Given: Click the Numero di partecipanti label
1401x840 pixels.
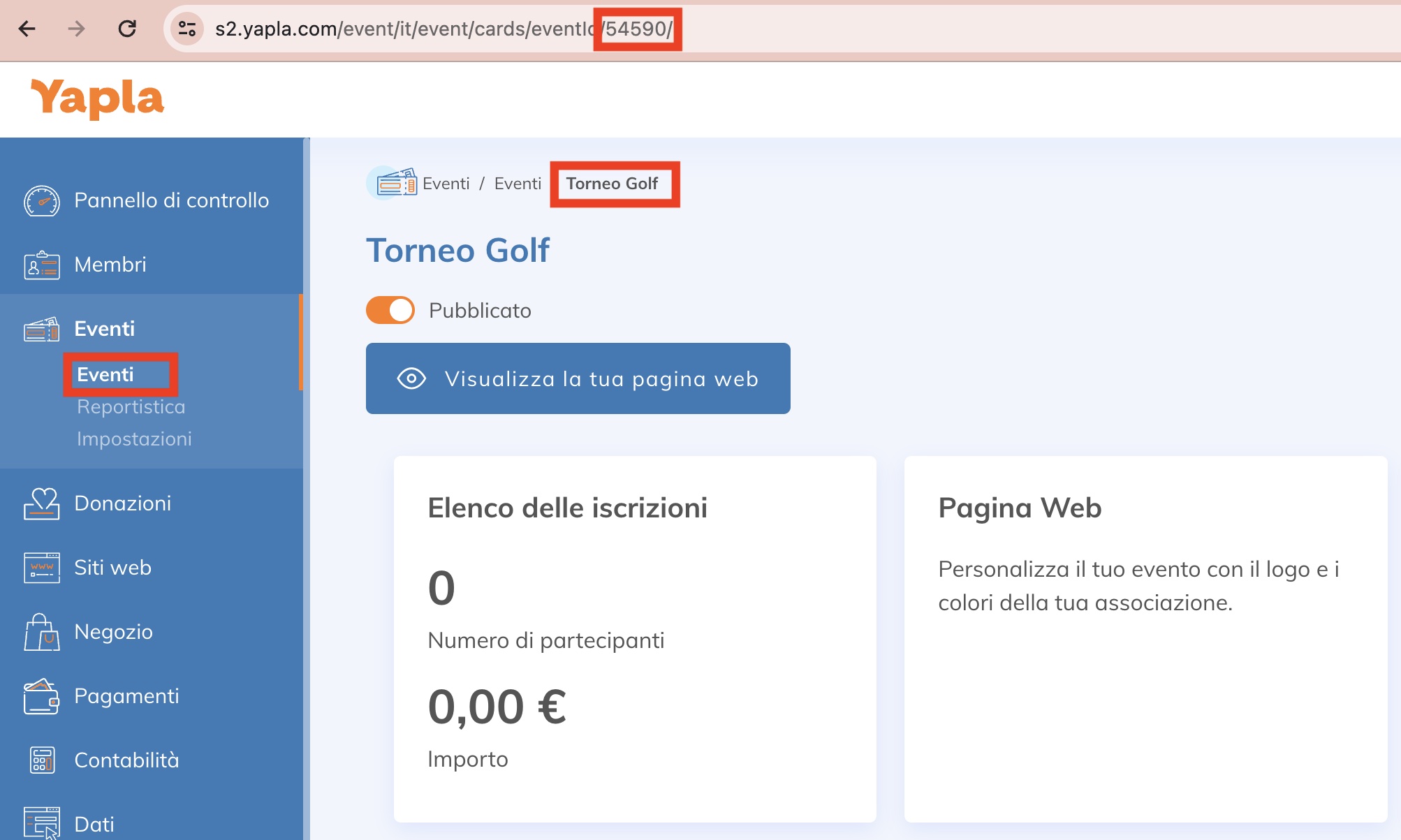Looking at the screenshot, I should pyautogui.click(x=546, y=640).
